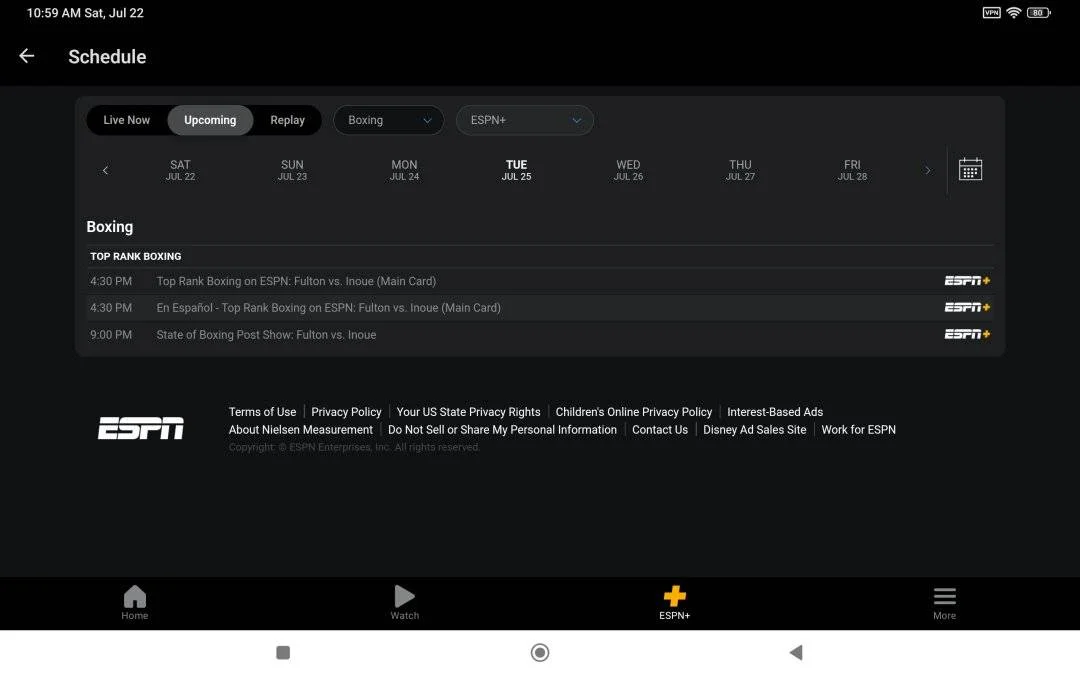Open the Watch play icon
This screenshot has height=675, width=1080.
(404, 596)
